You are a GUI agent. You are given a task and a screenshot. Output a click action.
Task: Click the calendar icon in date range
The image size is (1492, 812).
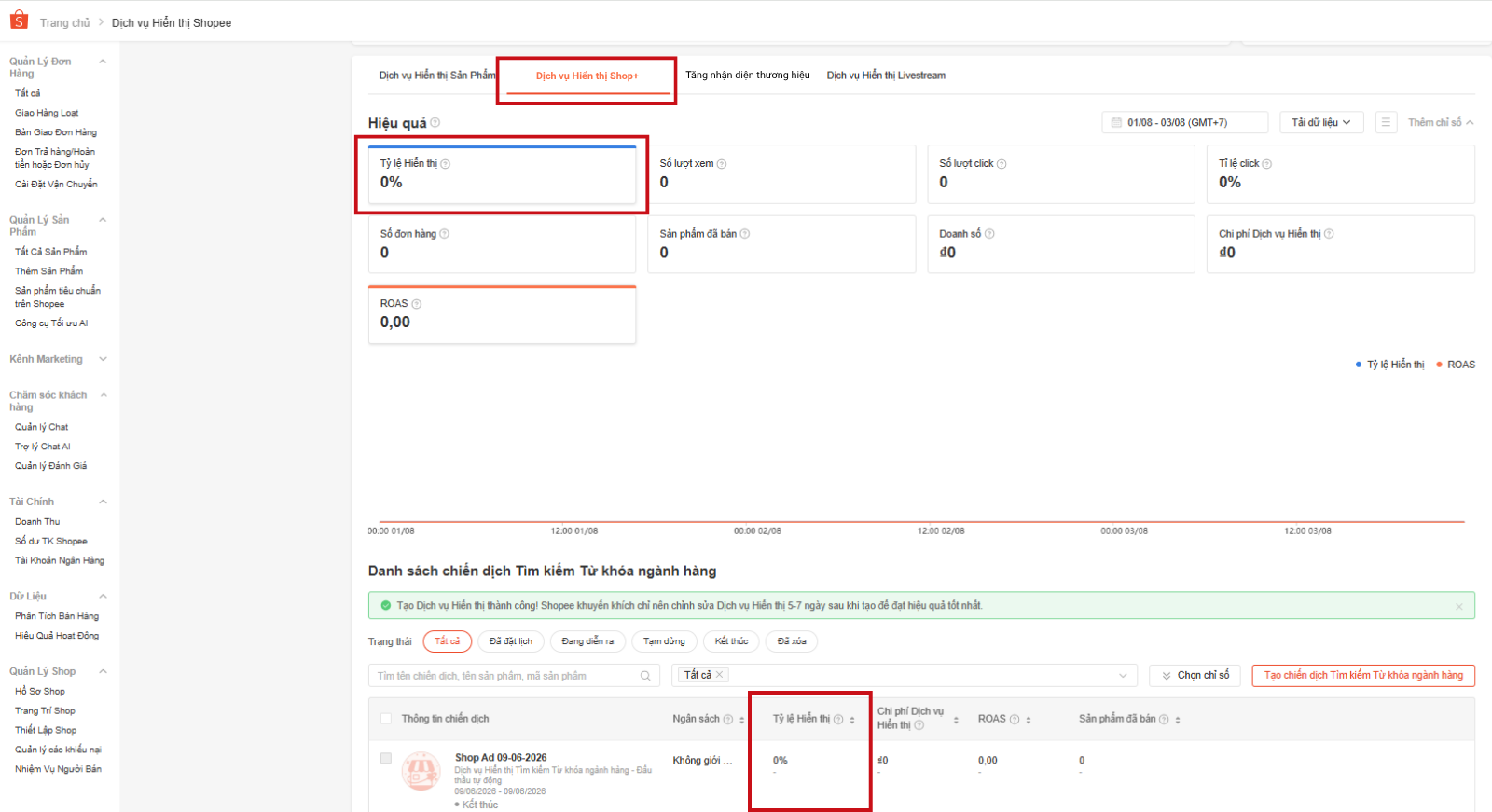pyautogui.click(x=1116, y=122)
